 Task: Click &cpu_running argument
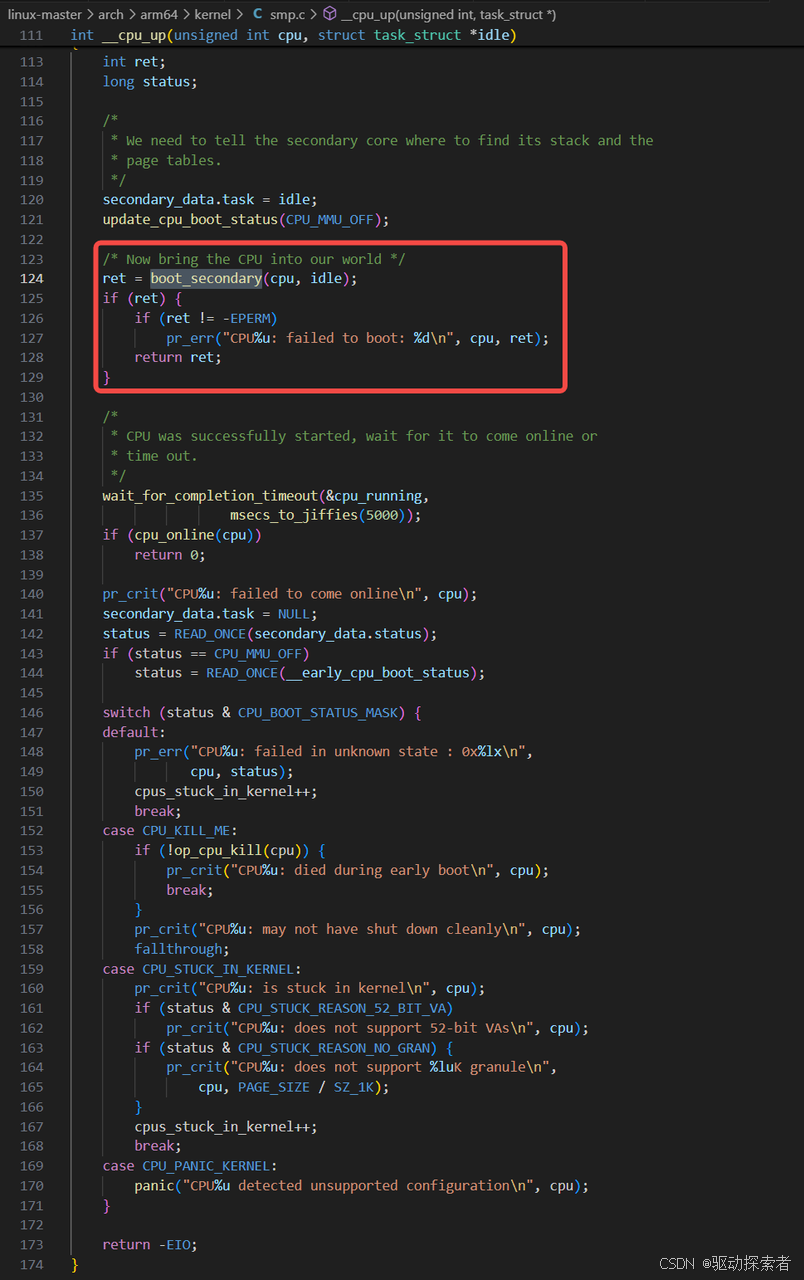374,495
